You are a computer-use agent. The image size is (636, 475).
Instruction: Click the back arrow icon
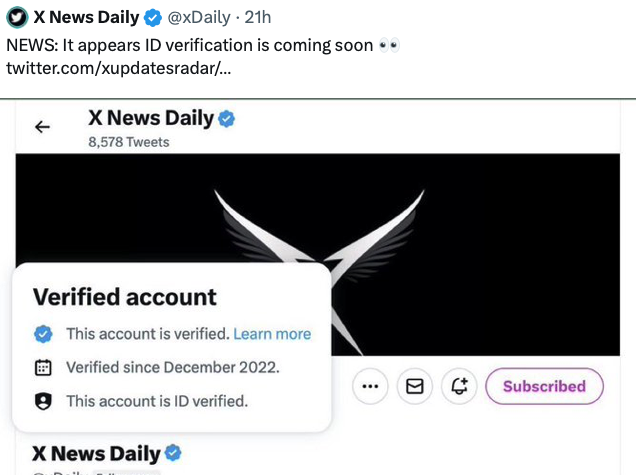[x=42, y=127]
